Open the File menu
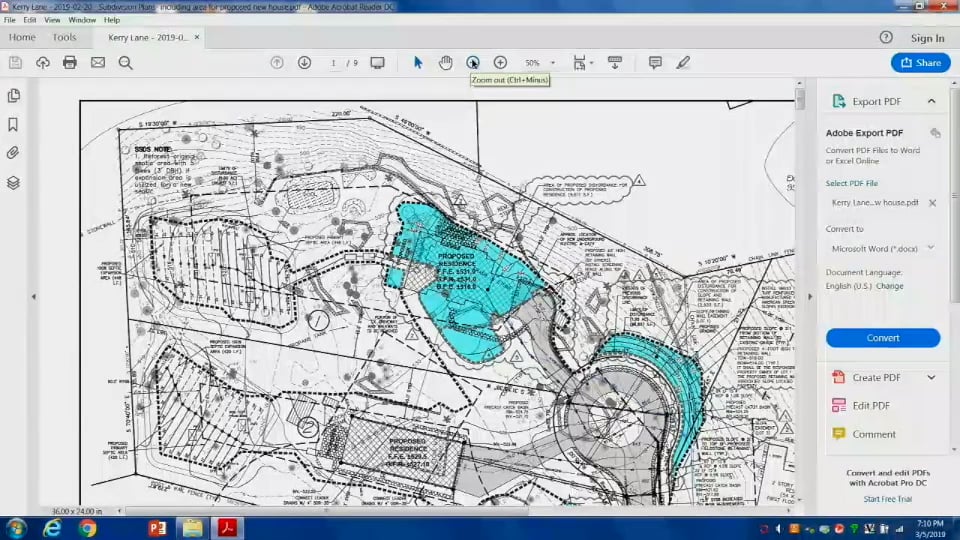 (x=10, y=20)
